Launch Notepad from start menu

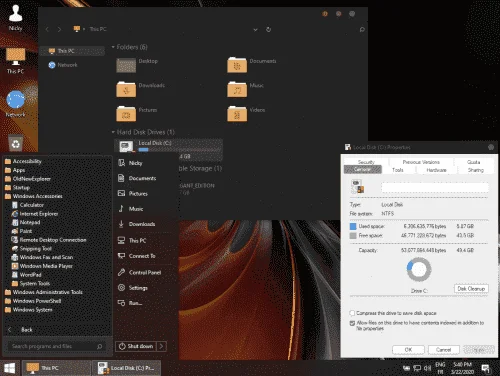(26, 222)
